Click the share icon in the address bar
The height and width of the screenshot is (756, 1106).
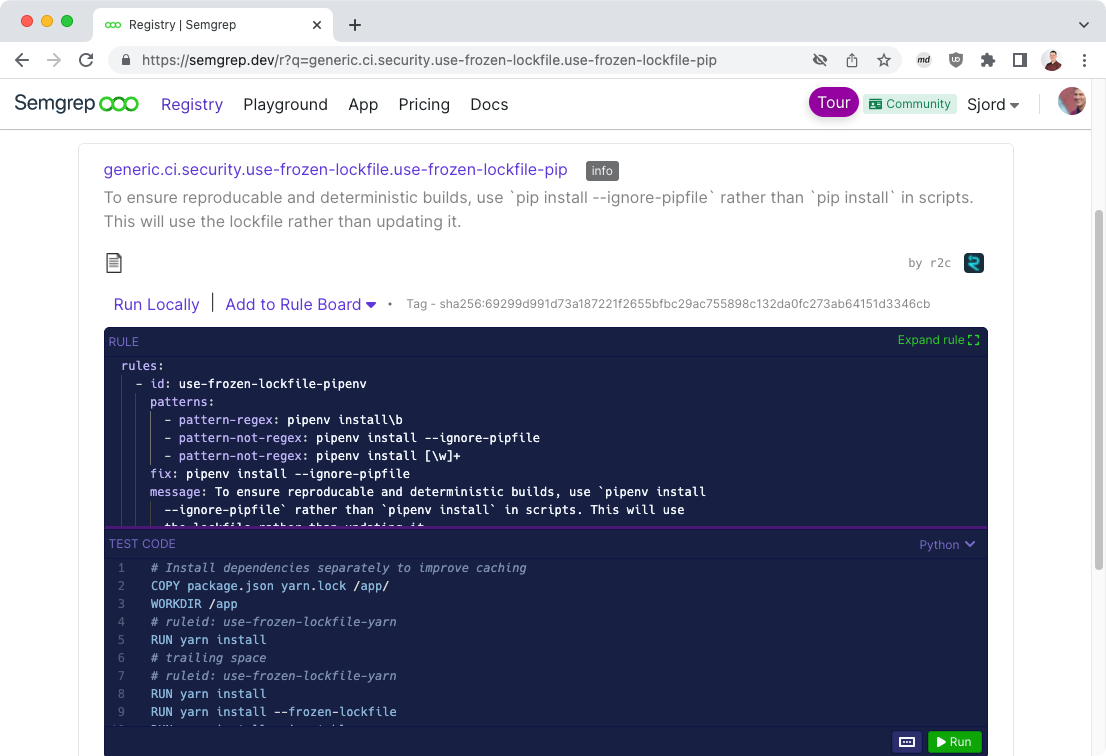point(852,59)
